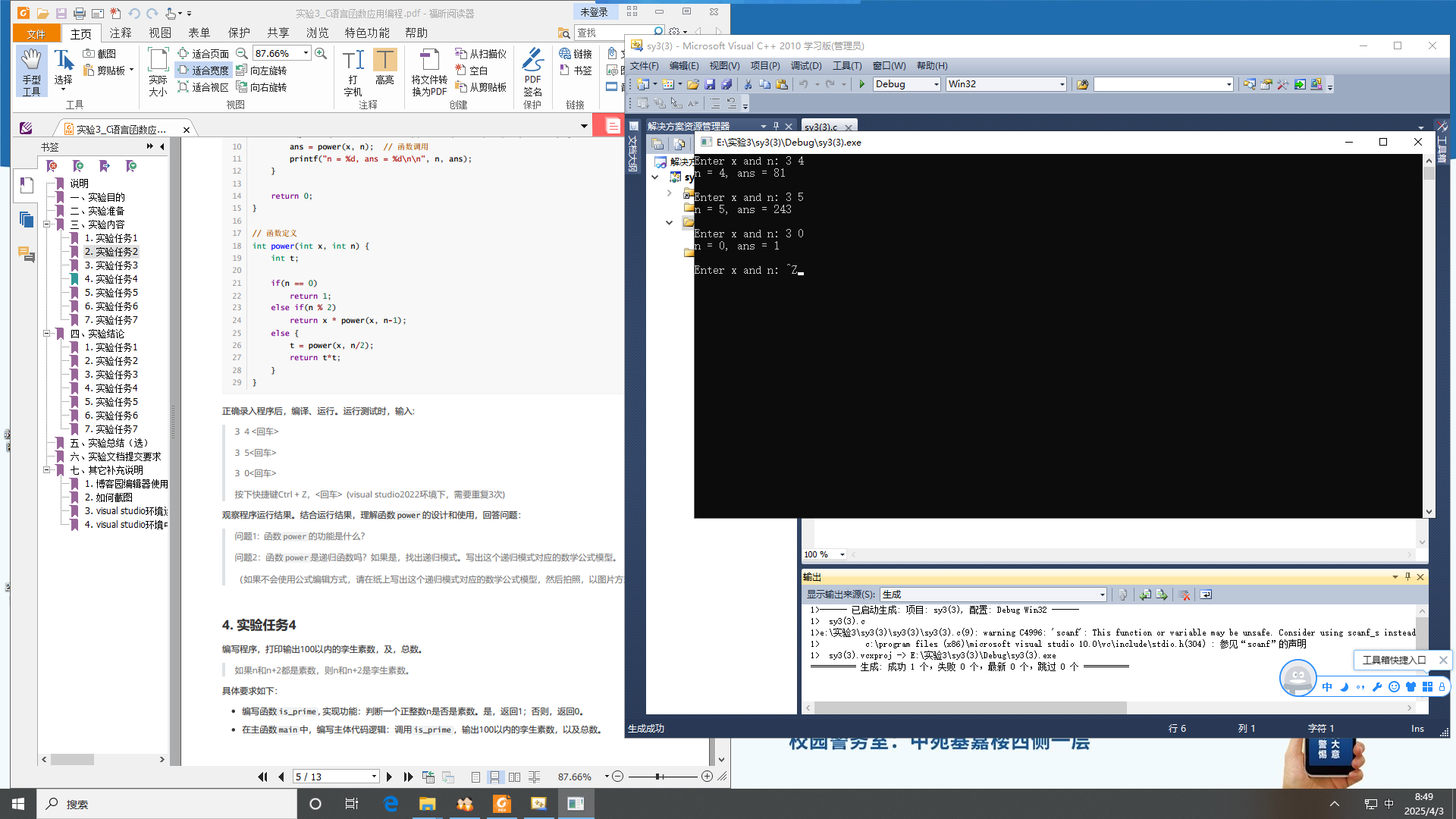The image size is (1456, 819).
Task: Toggle the Fit Width (适合宽度) view mode
Action: click(x=203, y=71)
